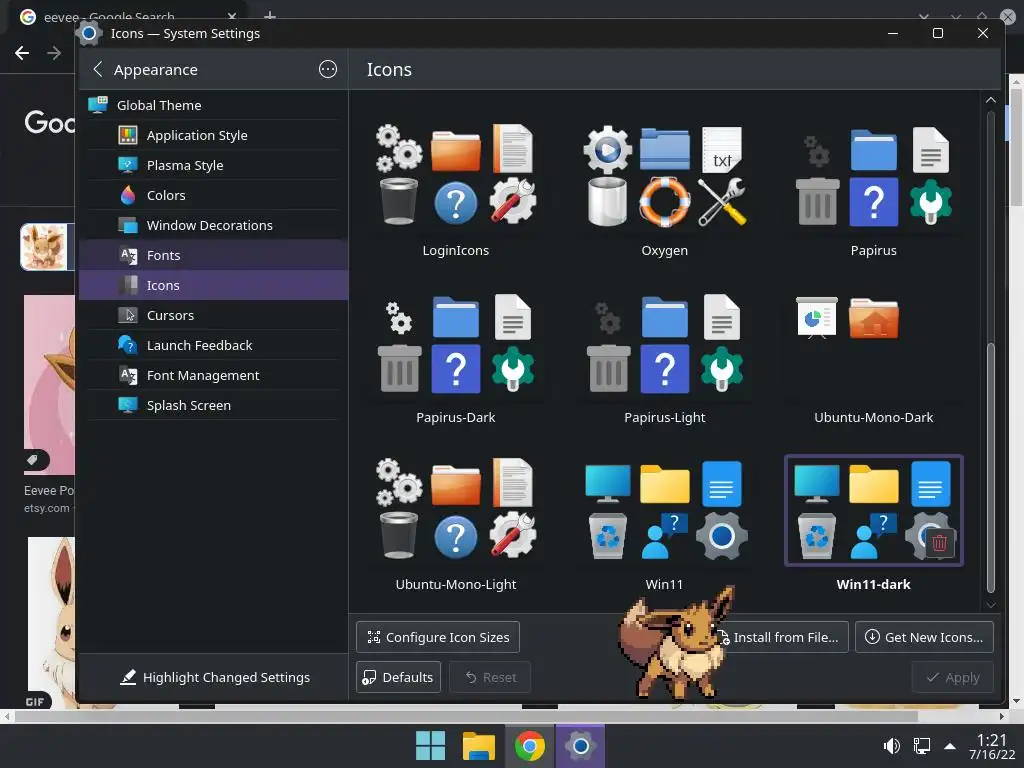Click the Application Style icon

pos(128,135)
